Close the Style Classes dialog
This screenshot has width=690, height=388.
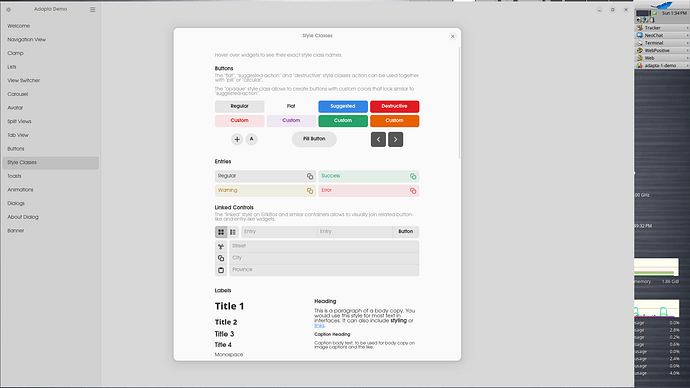(452, 37)
